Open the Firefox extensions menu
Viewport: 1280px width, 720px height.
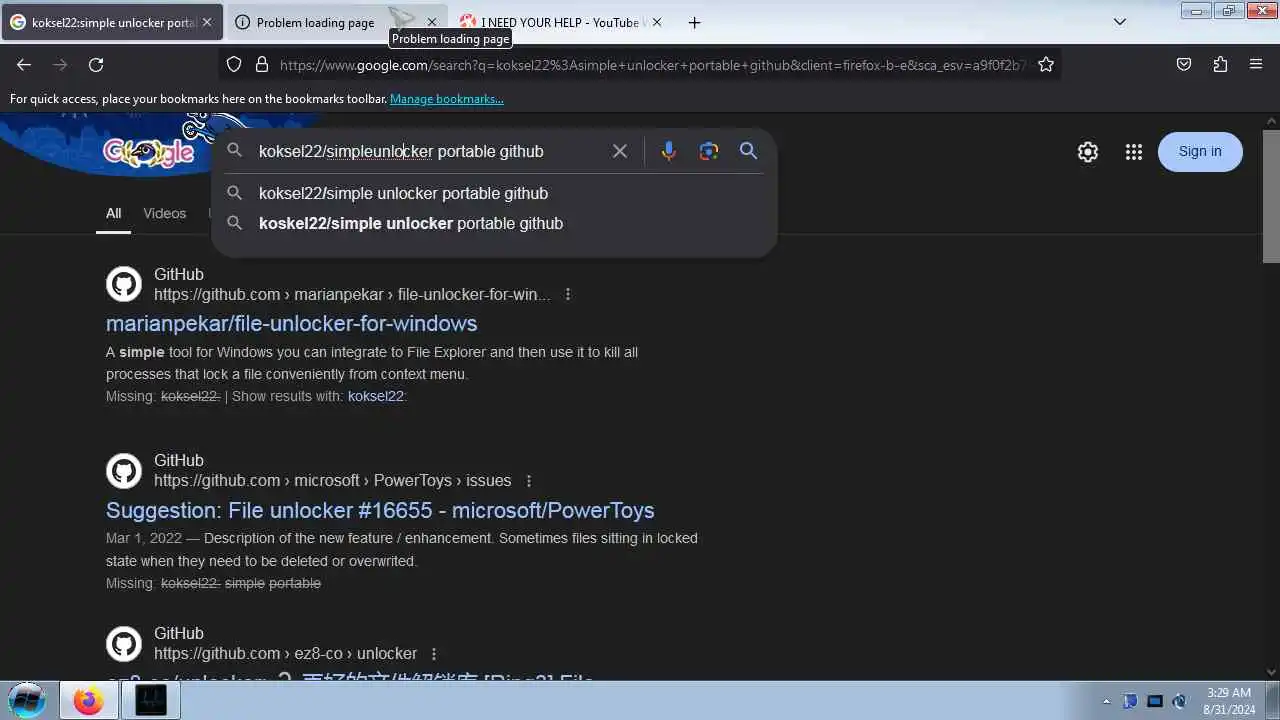pyautogui.click(x=1220, y=65)
